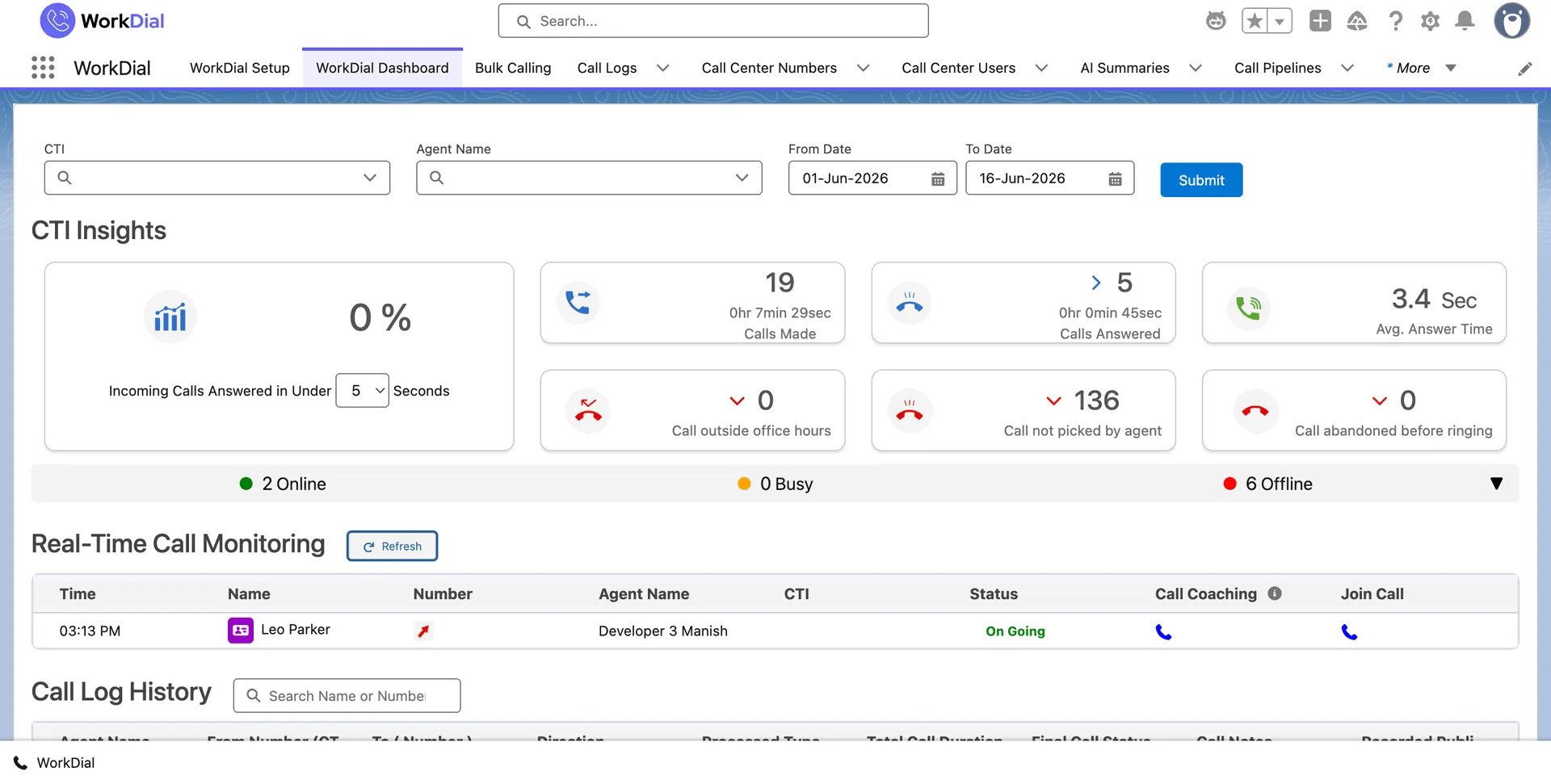Expand Call not picked by agent chevron
The width and height of the screenshot is (1551, 784).
click(1053, 400)
